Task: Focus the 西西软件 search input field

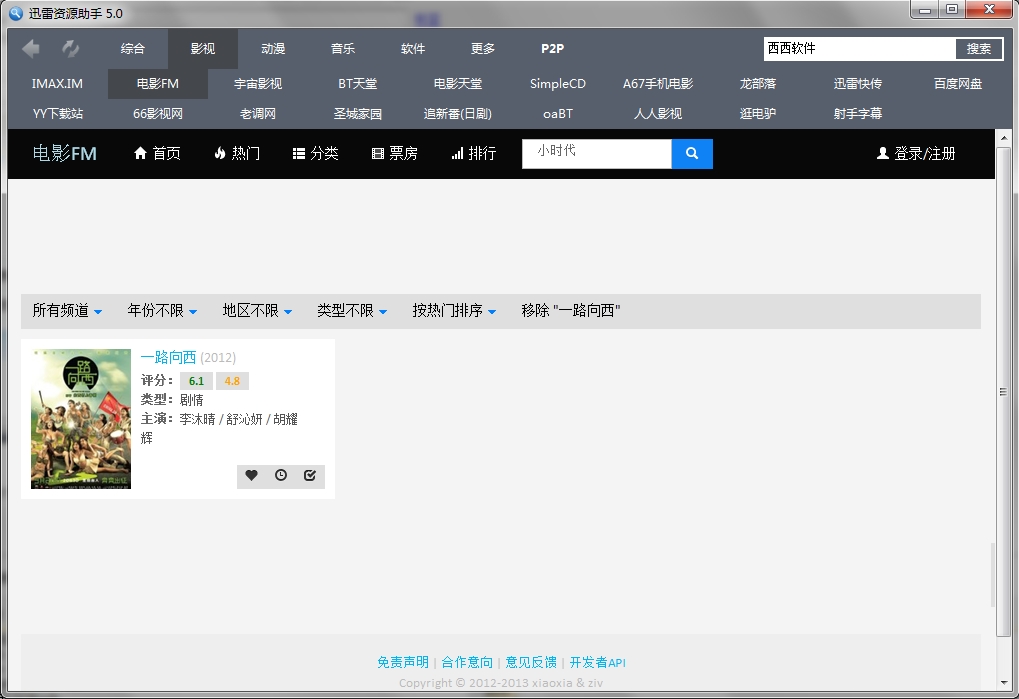Action: click(860, 49)
